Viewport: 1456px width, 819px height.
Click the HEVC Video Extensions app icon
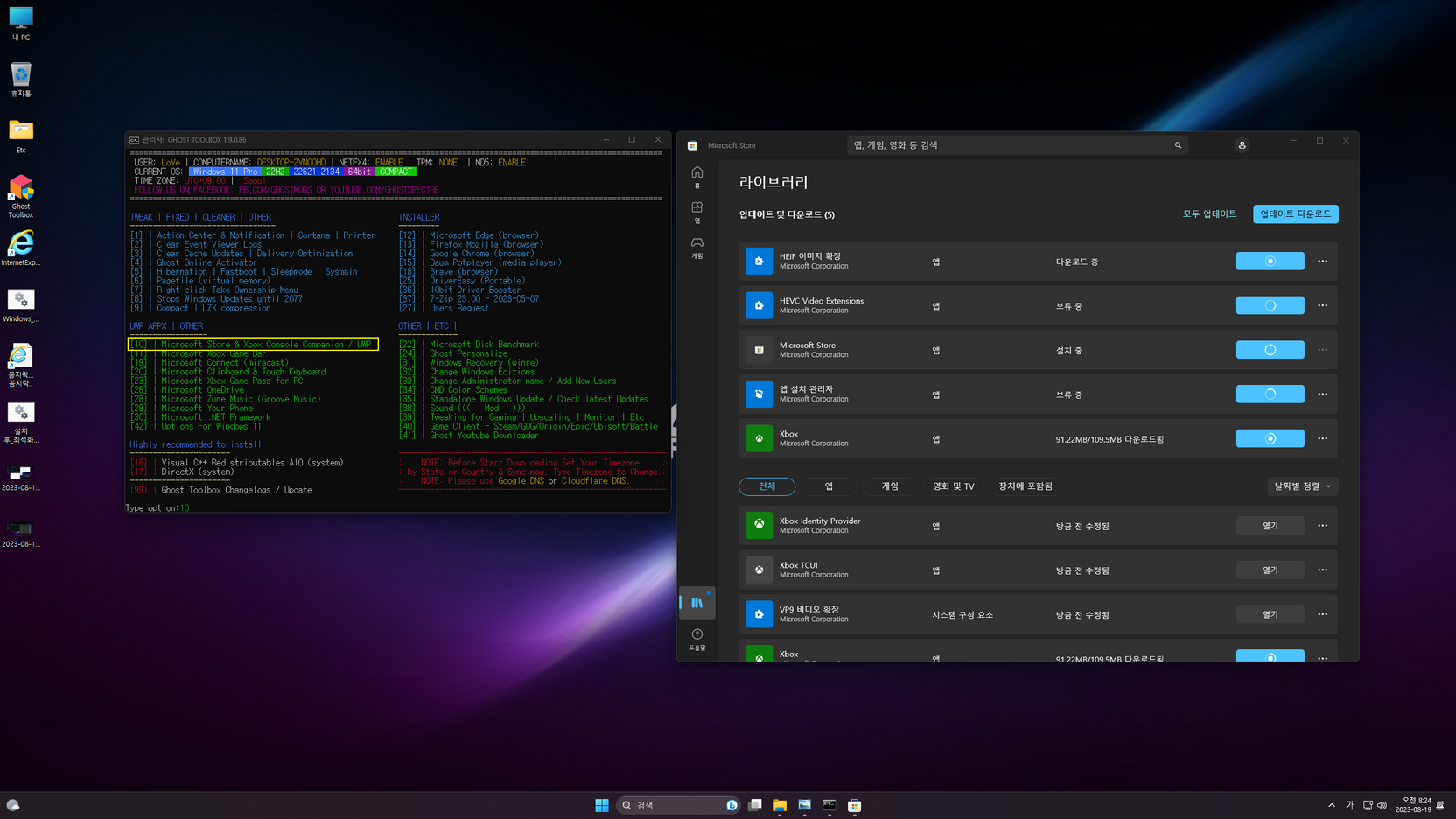click(759, 305)
